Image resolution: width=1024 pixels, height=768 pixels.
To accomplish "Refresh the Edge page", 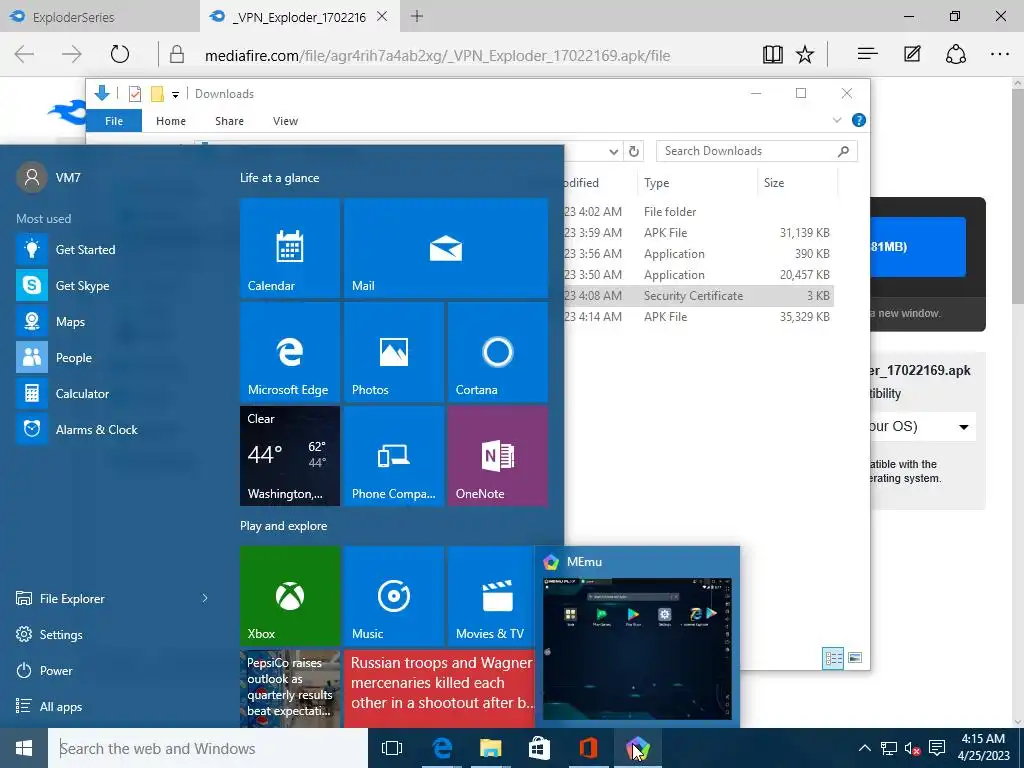I will 120,54.
